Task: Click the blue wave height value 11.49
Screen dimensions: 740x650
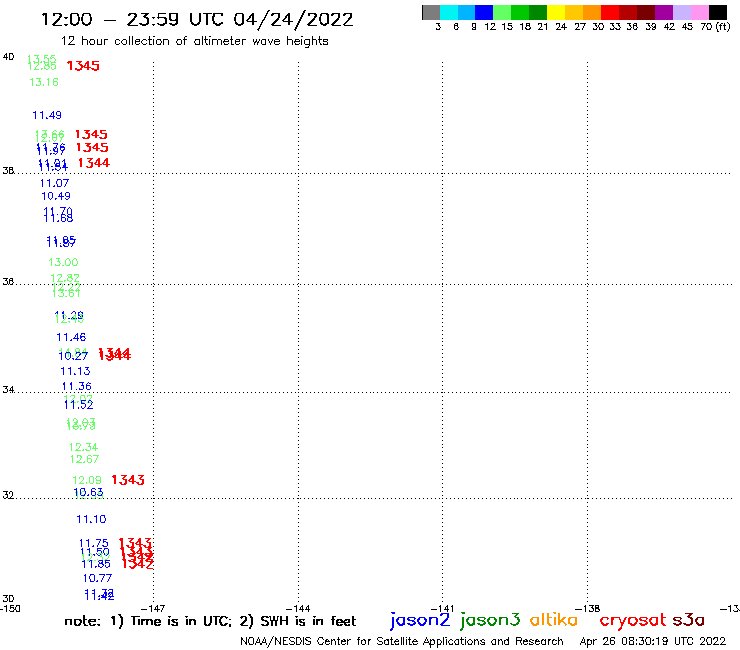Action: (x=47, y=115)
